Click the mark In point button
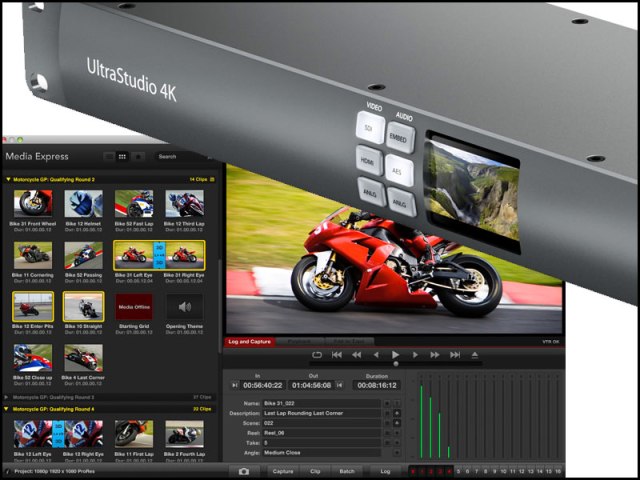This screenshot has width=640, height=480. pyautogui.click(x=235, y=385)
